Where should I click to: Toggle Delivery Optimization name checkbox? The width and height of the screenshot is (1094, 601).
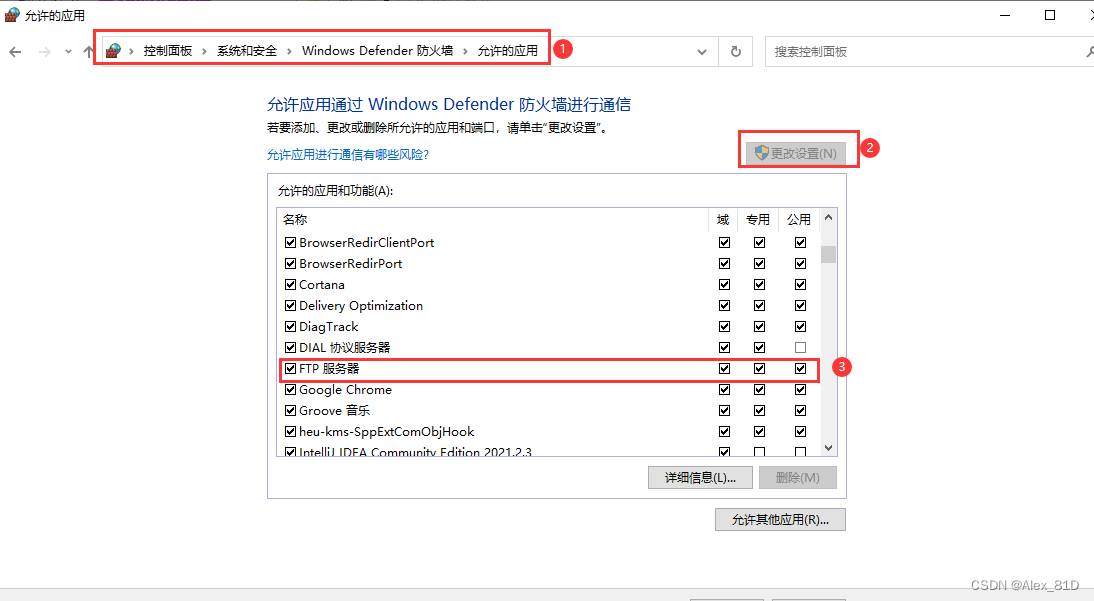(x=290, y=306)
